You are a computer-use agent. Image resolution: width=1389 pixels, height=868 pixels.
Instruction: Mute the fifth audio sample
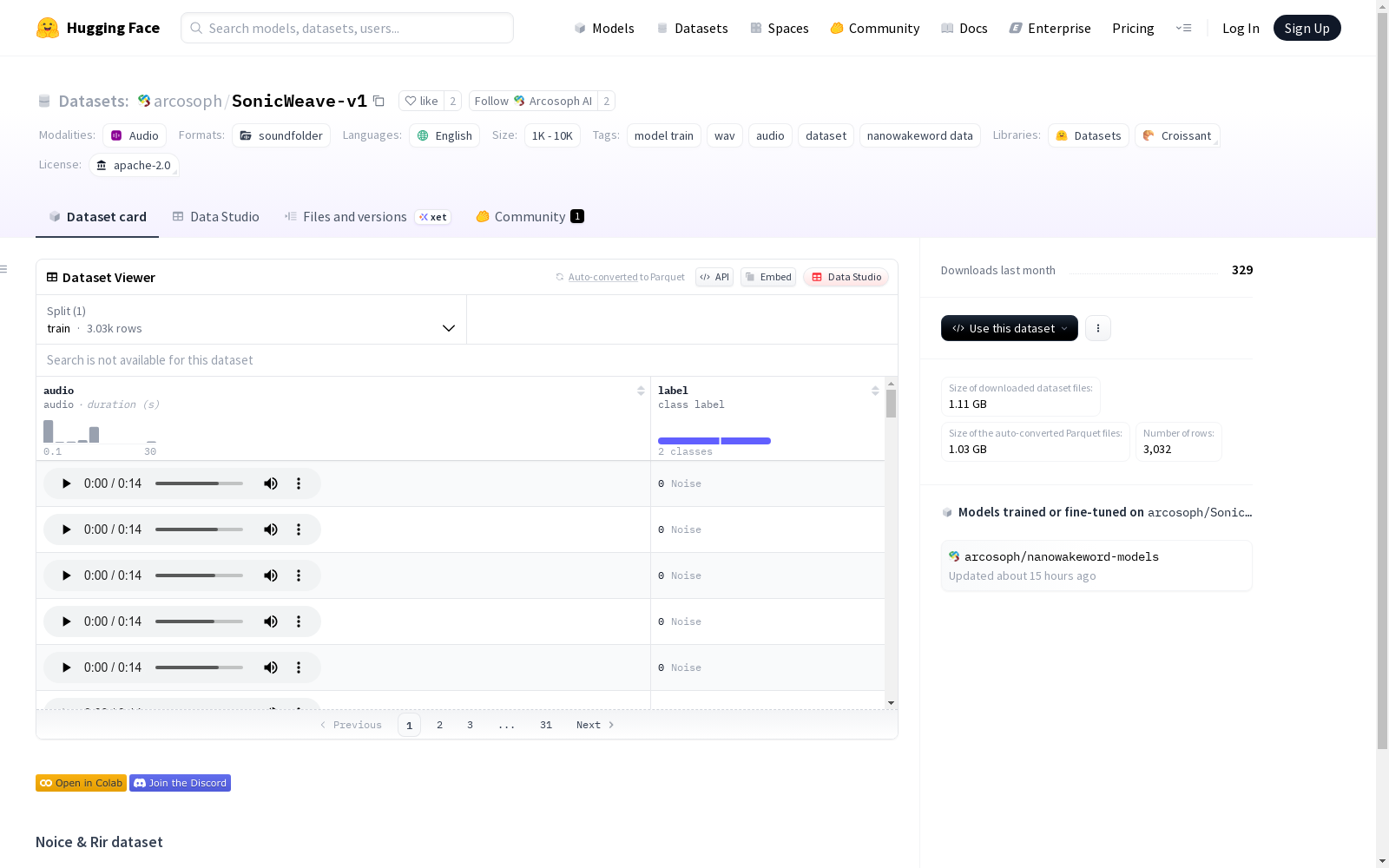click(271, 667)
